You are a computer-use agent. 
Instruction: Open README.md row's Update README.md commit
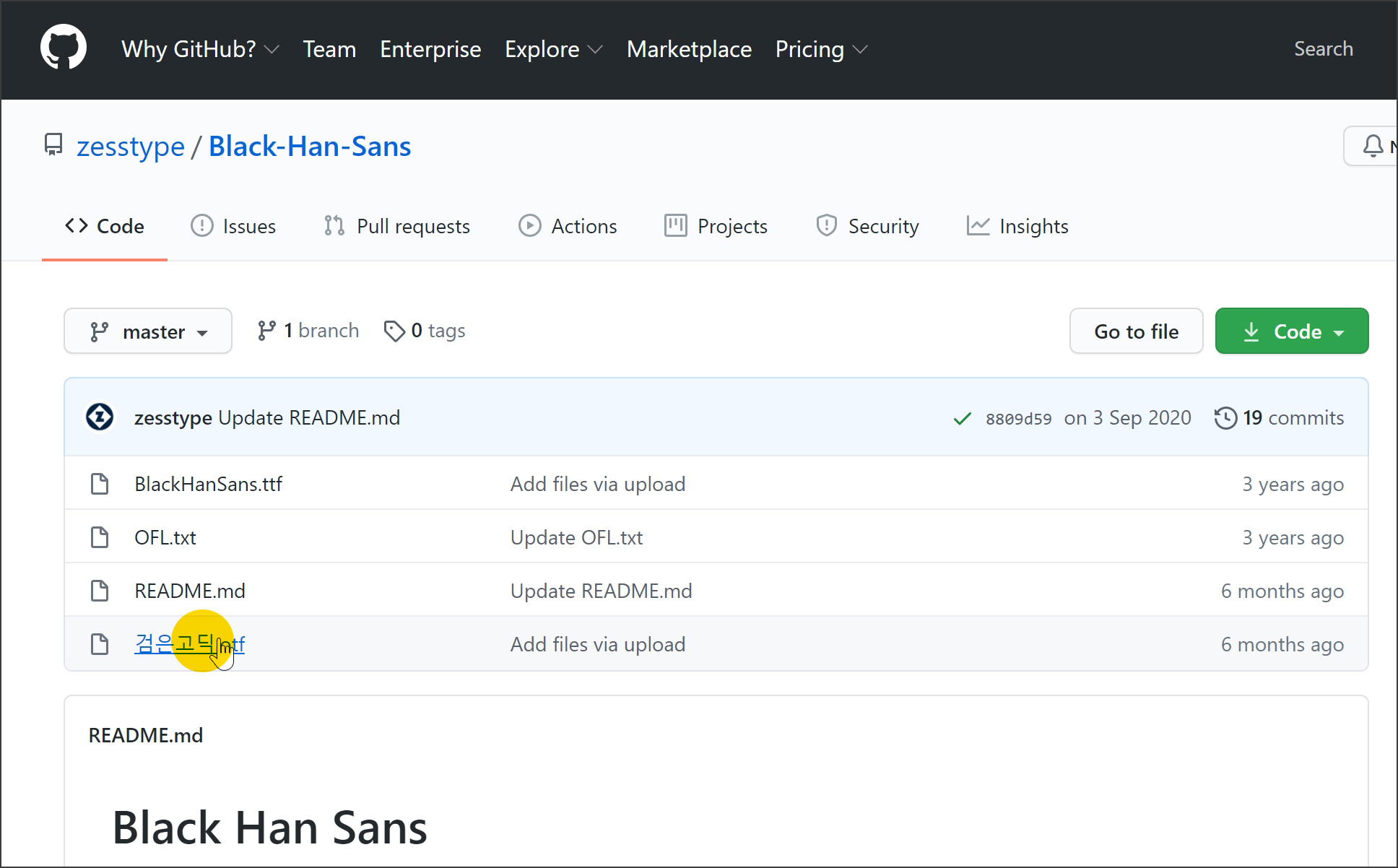601,591
